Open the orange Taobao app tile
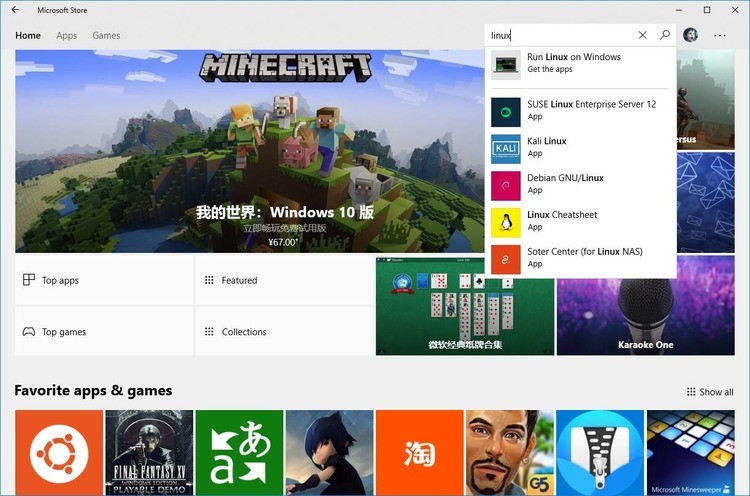Screen dimensions: 750x496 click(x=419, y=452)
